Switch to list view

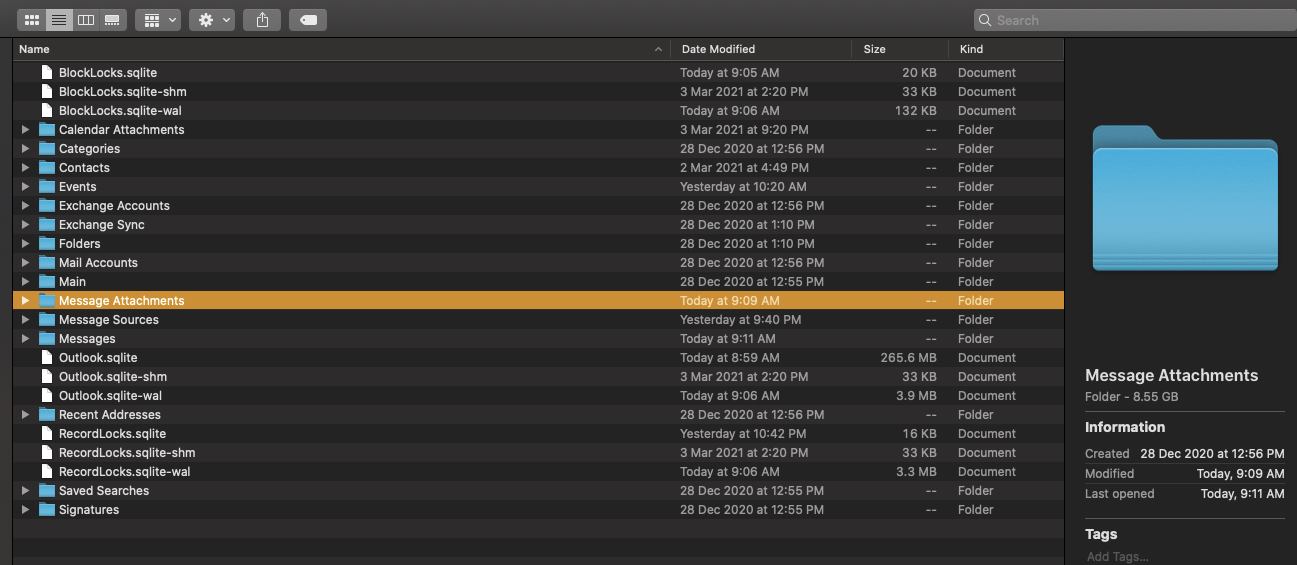(x=59, y=20)
